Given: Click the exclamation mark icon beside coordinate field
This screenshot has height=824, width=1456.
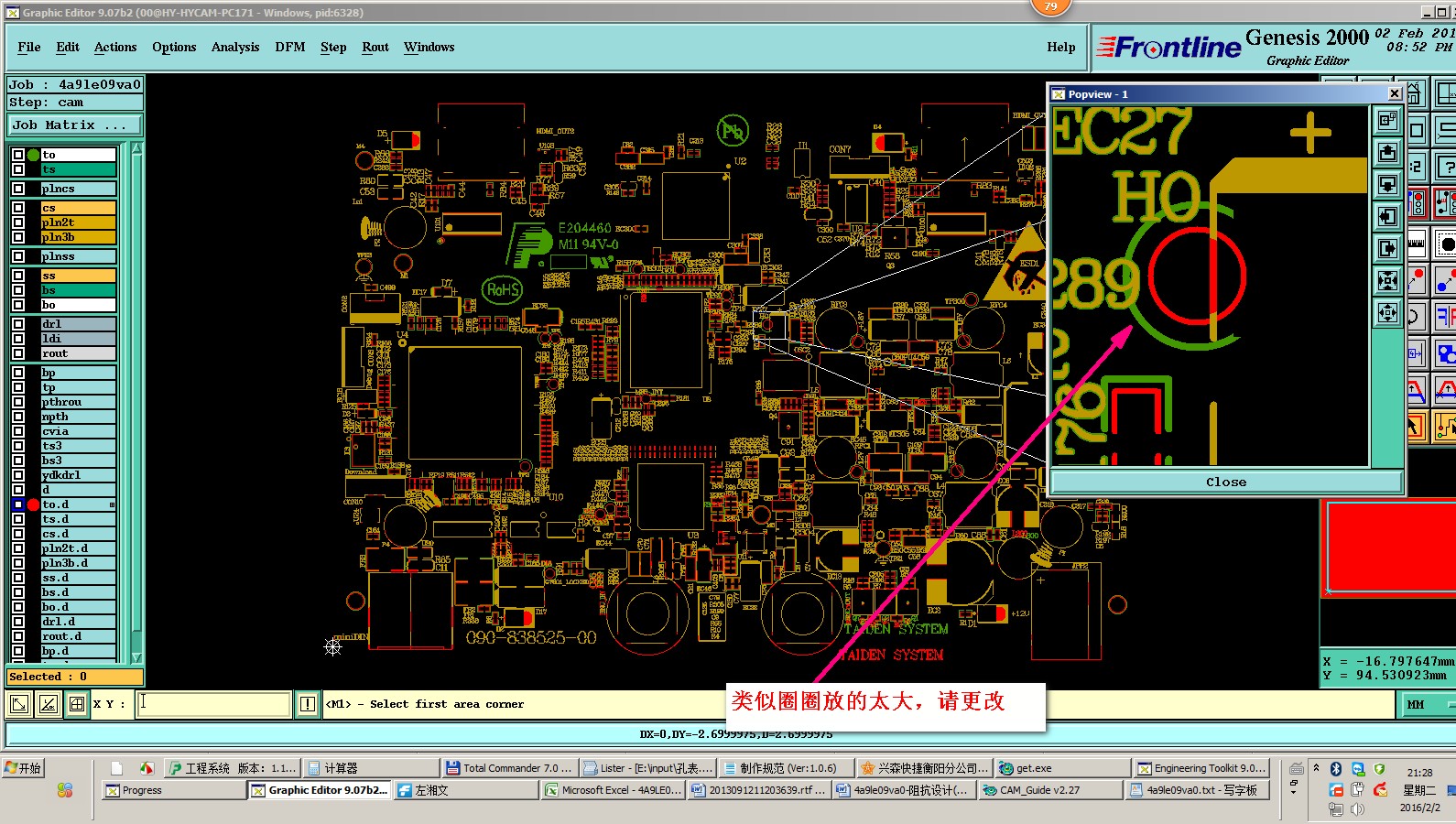Looking at the screenshot, I should pyautogui.click(x=308, y=704).
